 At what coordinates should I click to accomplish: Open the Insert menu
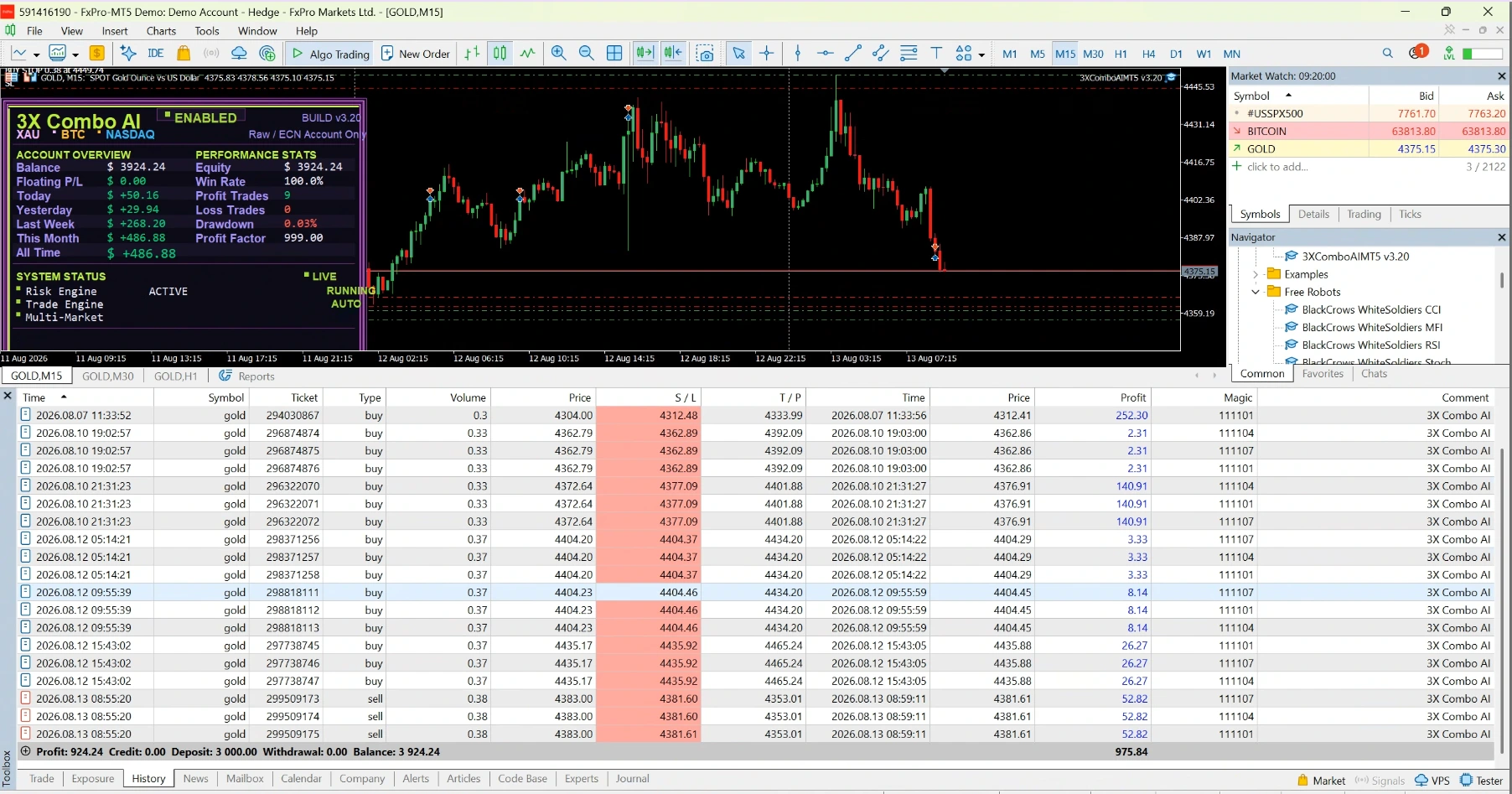point(115,31)
